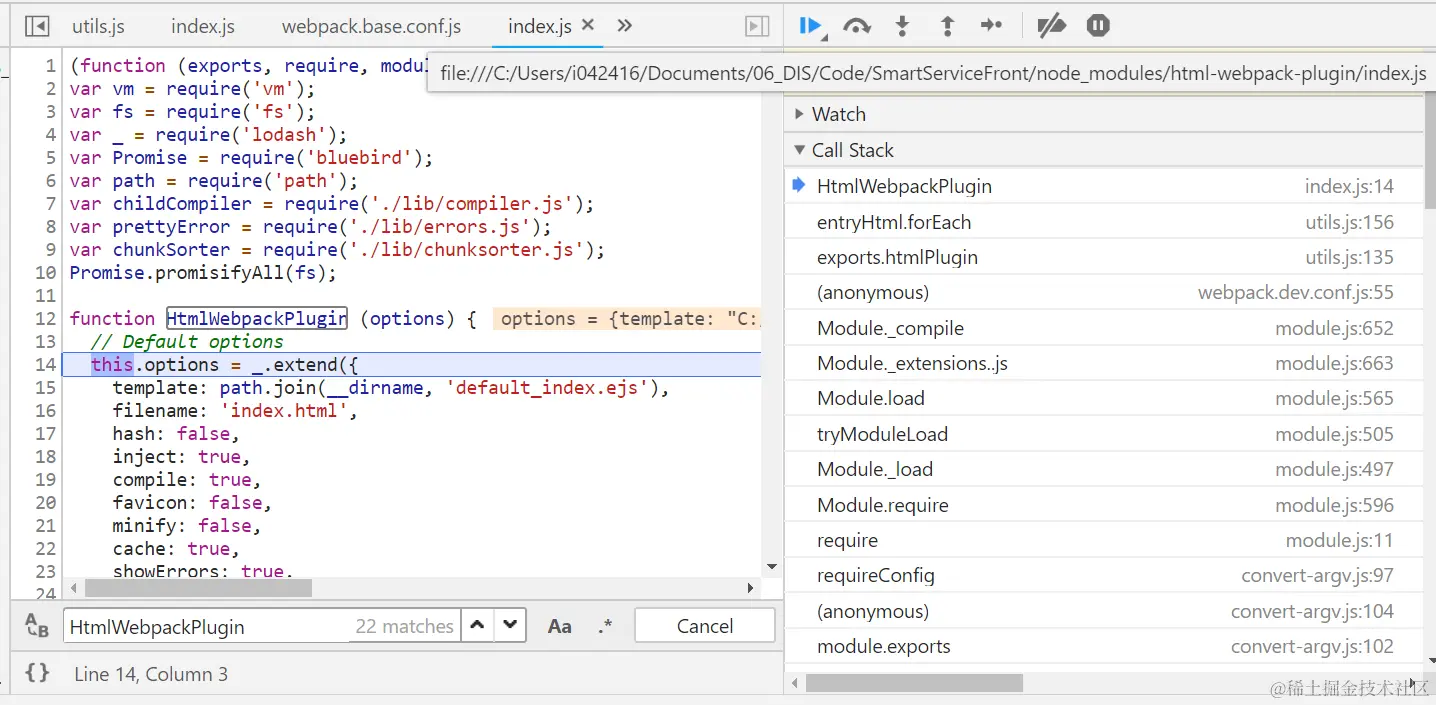This screenshot has width=1436, height=705.
Task: Select the active index.js tab
Action: [x=539, y=27]
